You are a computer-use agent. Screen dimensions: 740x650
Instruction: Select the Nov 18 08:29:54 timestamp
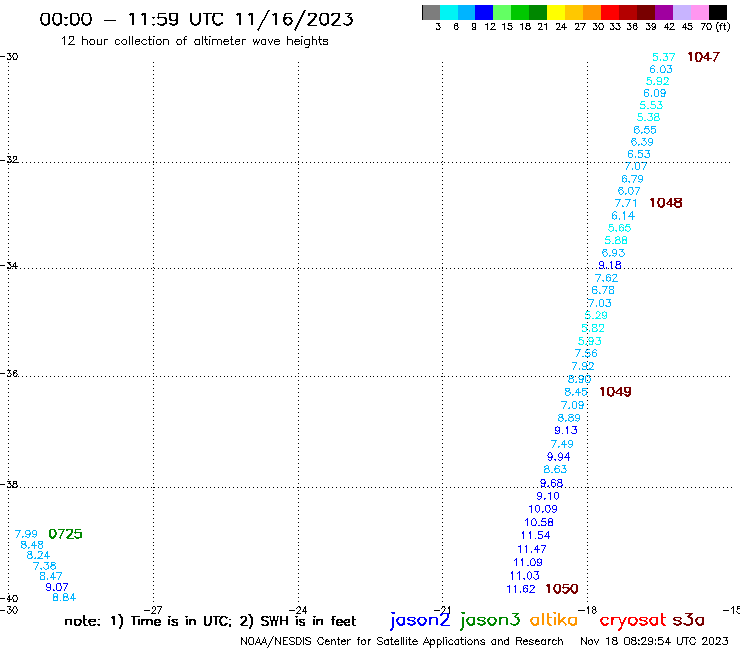(x=654, y=641)
